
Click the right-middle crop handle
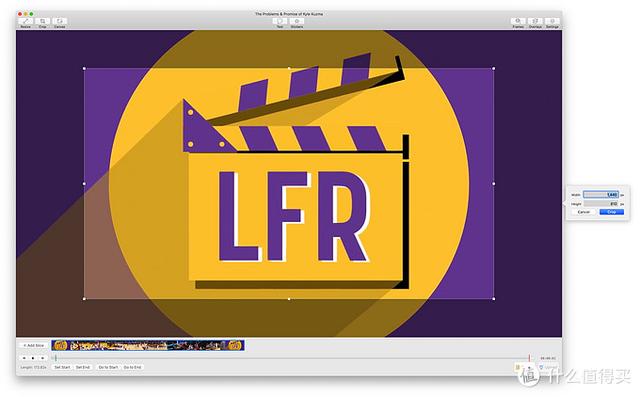coord(493,184)
